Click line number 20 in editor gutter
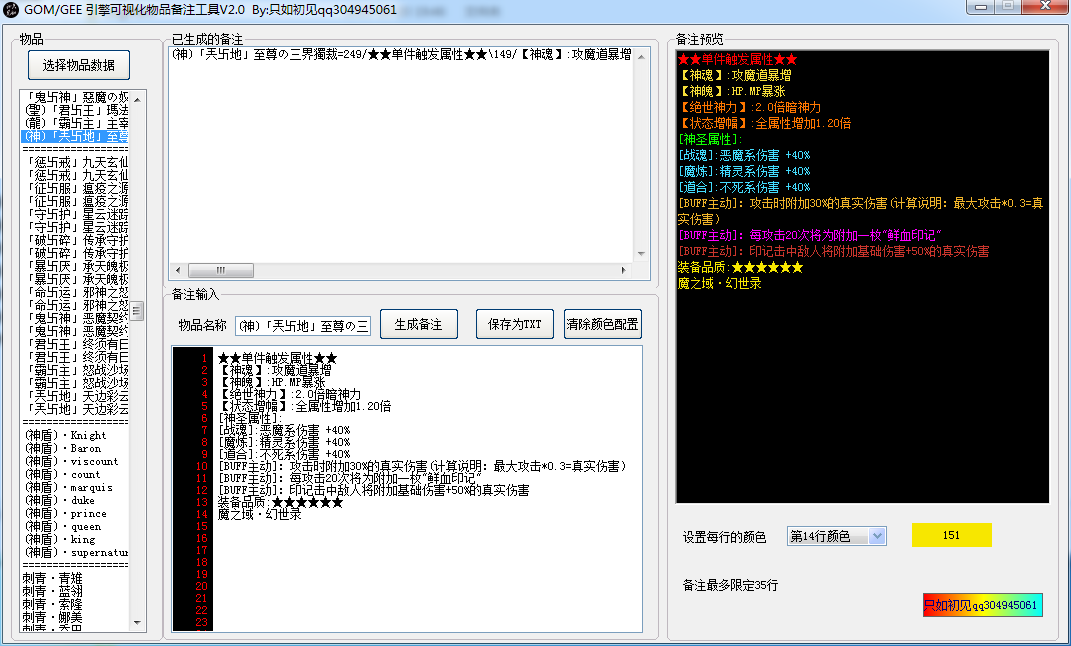 pos(201,586)
